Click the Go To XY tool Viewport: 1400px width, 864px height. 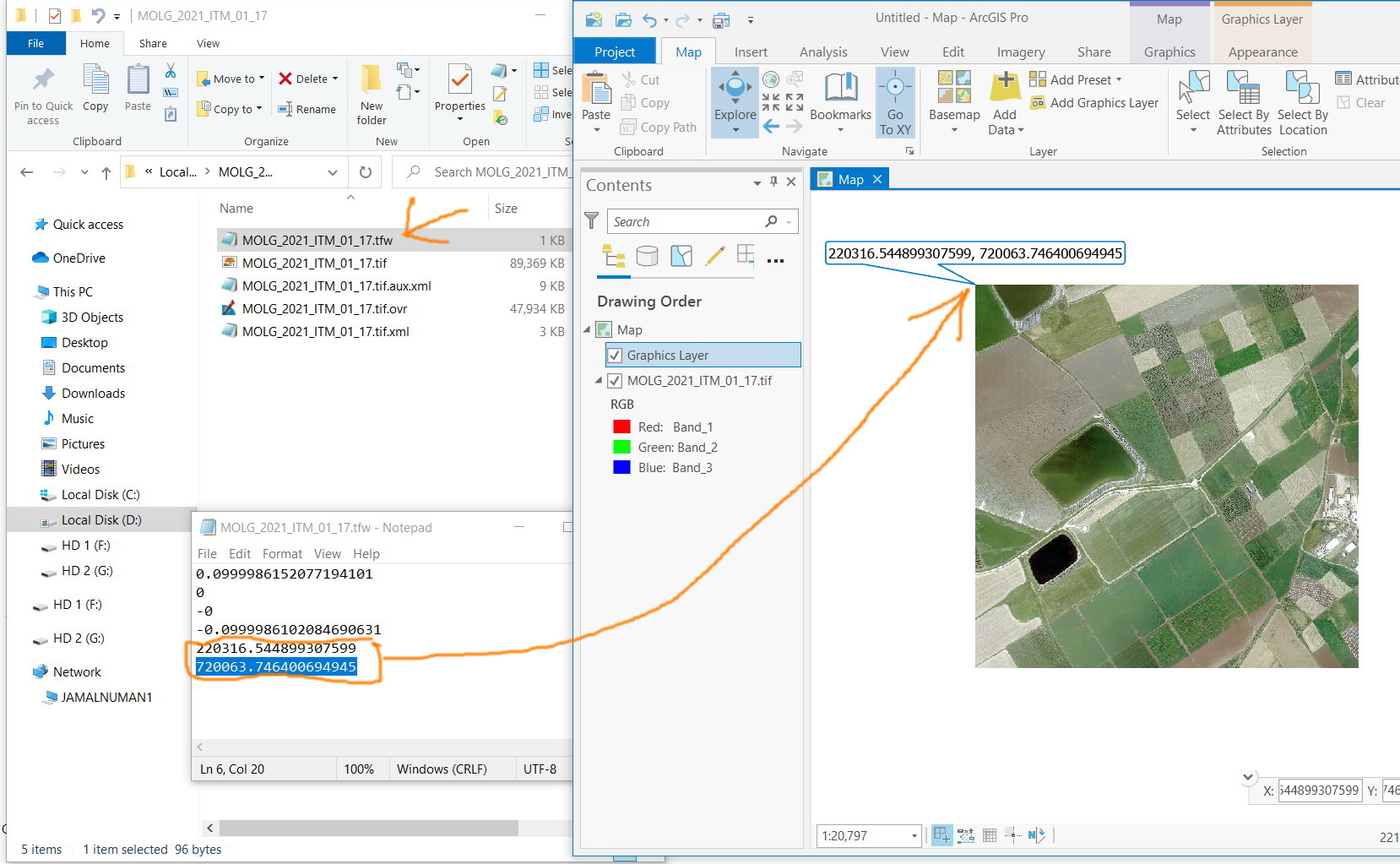(x=895, y=102)
